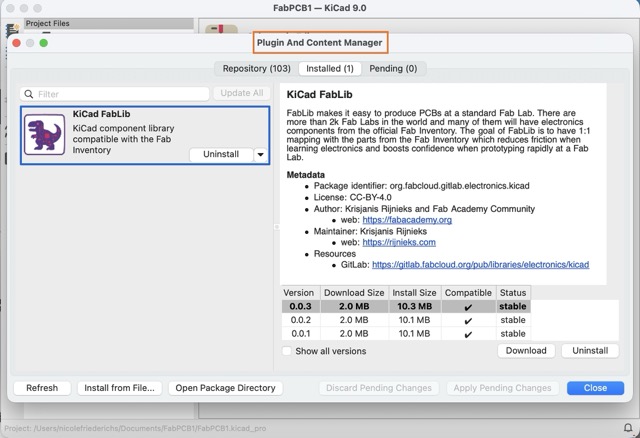Switch to the Repository (103) tab
This screenshot has width=640, height=438.
pyautogui.click(x=257, y=69)
